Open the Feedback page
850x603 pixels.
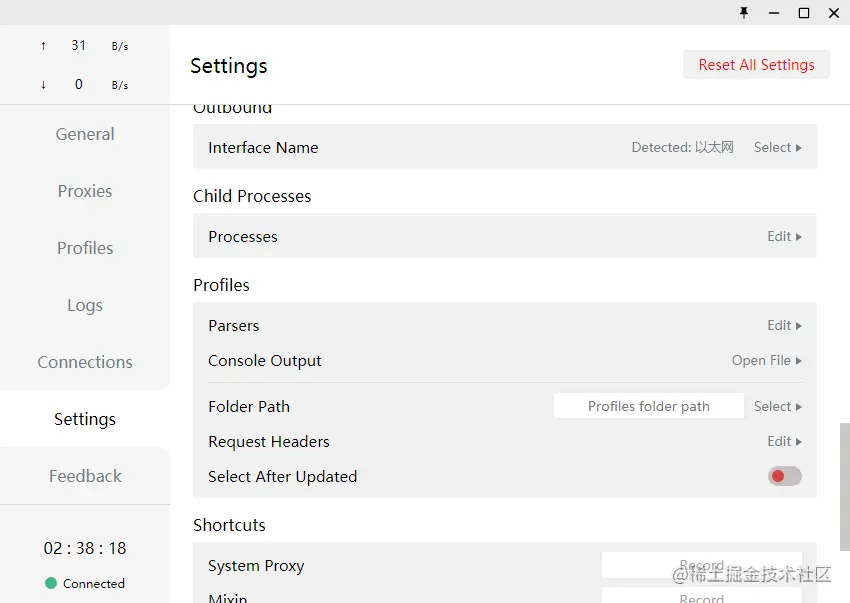85,476
